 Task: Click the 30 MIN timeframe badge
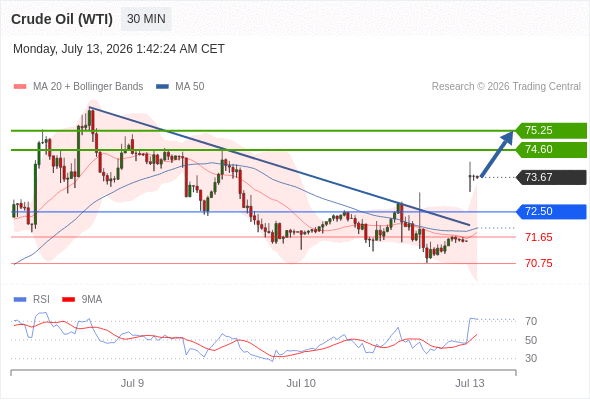coord(146,19)
